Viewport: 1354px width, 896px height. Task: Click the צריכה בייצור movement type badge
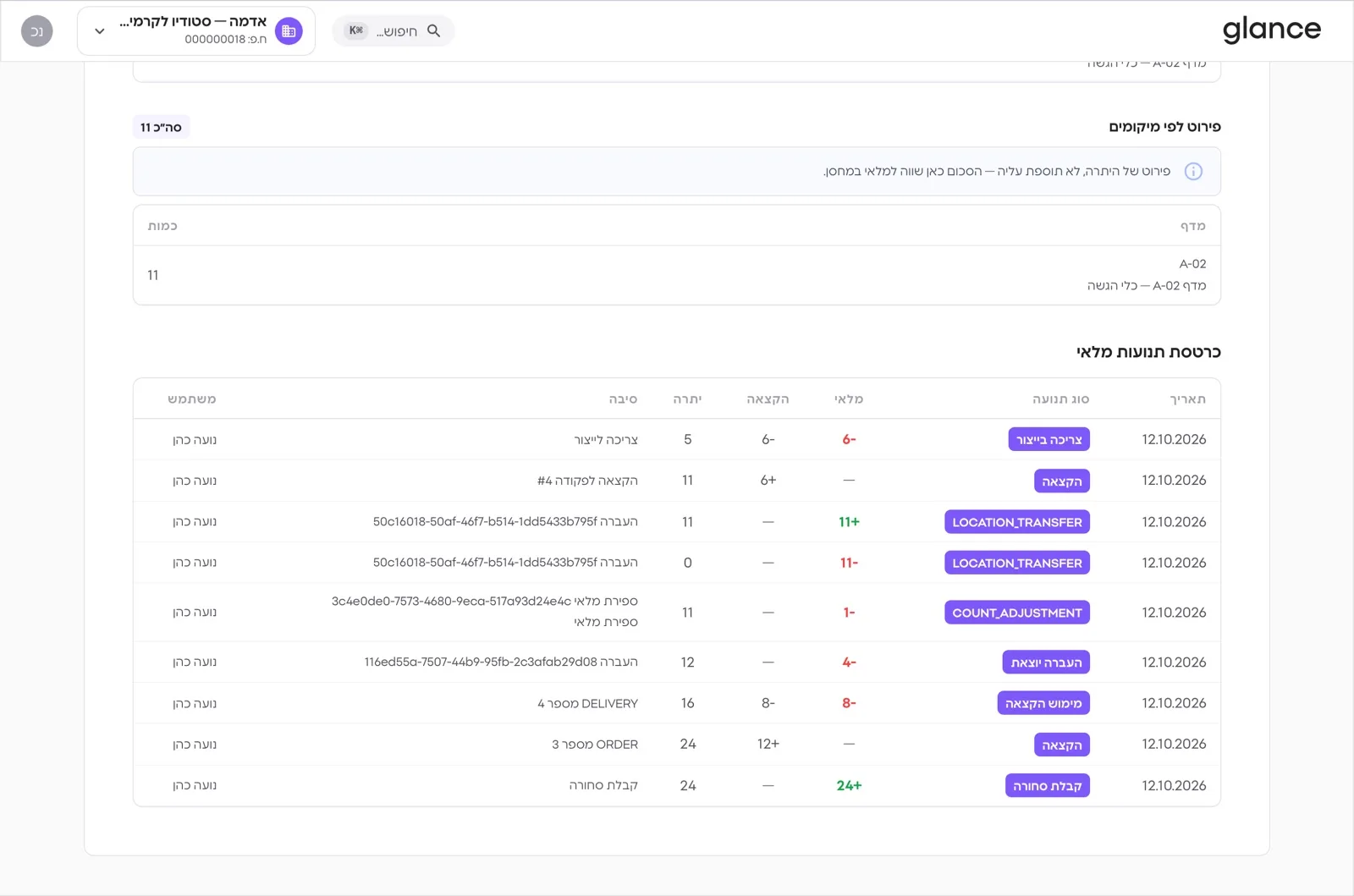tap(1049, 439)
